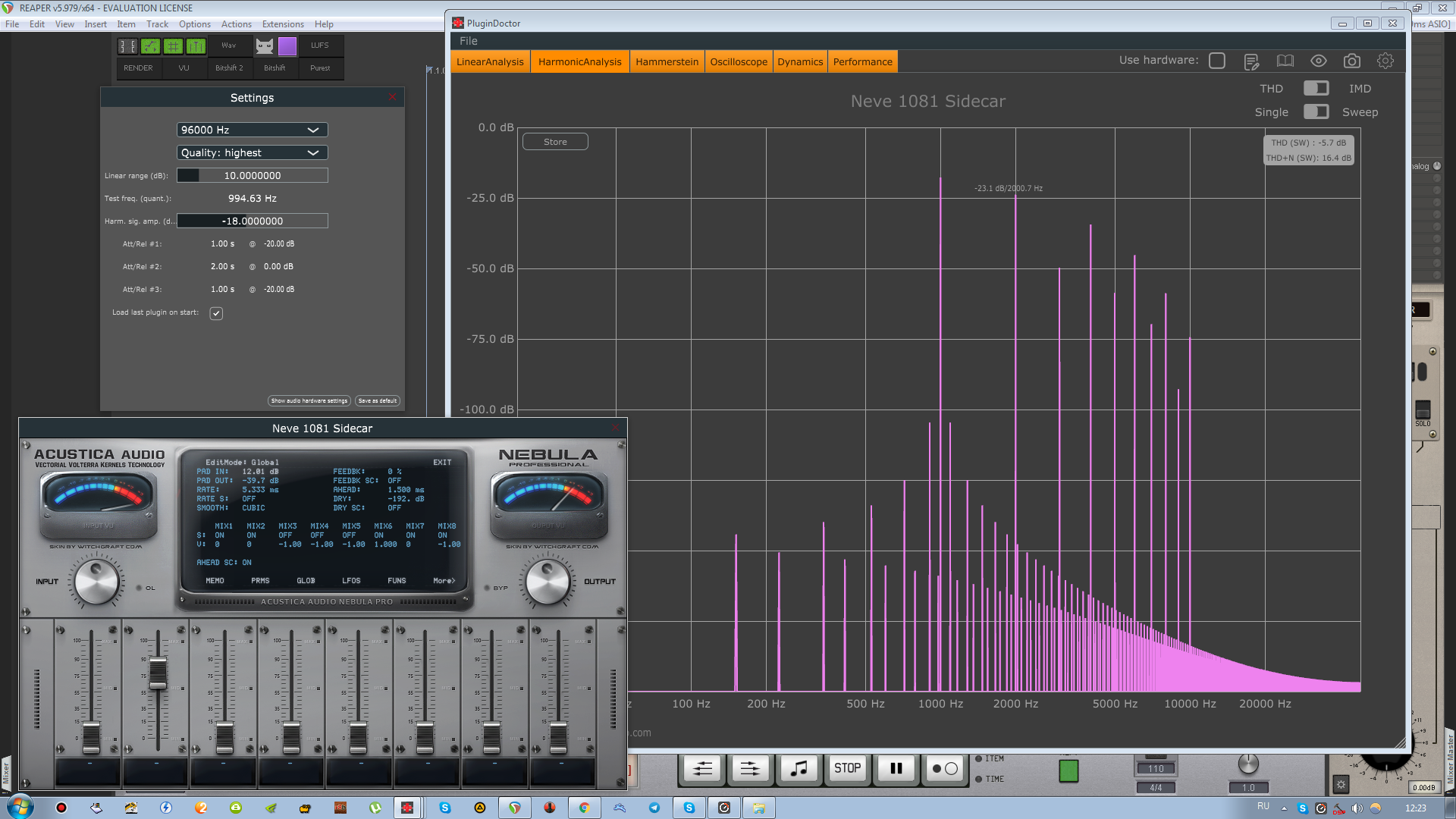Switch to the Performance tab
1456x819 pixels.
tap(862, 61)
